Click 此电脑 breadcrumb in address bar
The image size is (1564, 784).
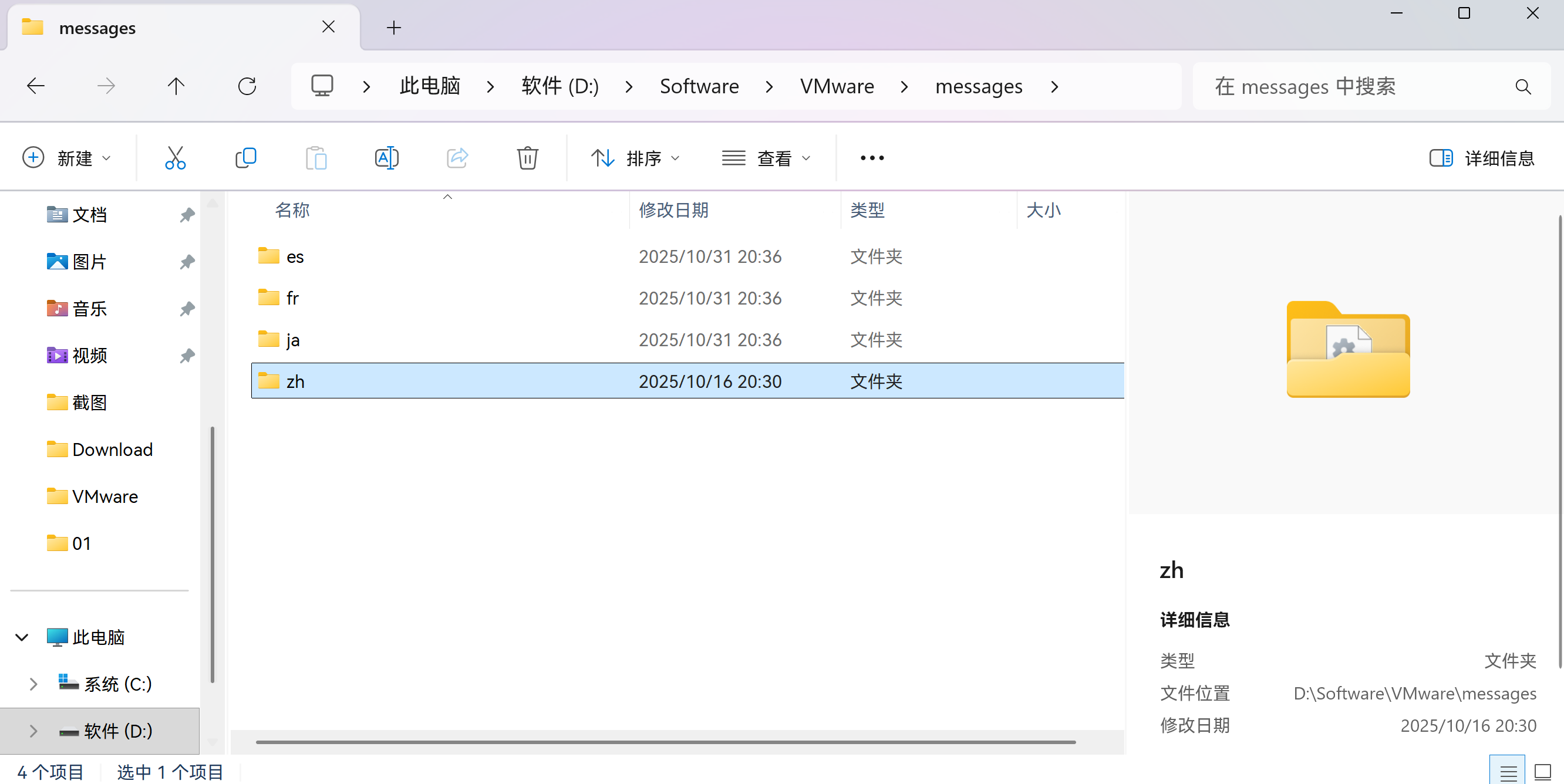430,86
